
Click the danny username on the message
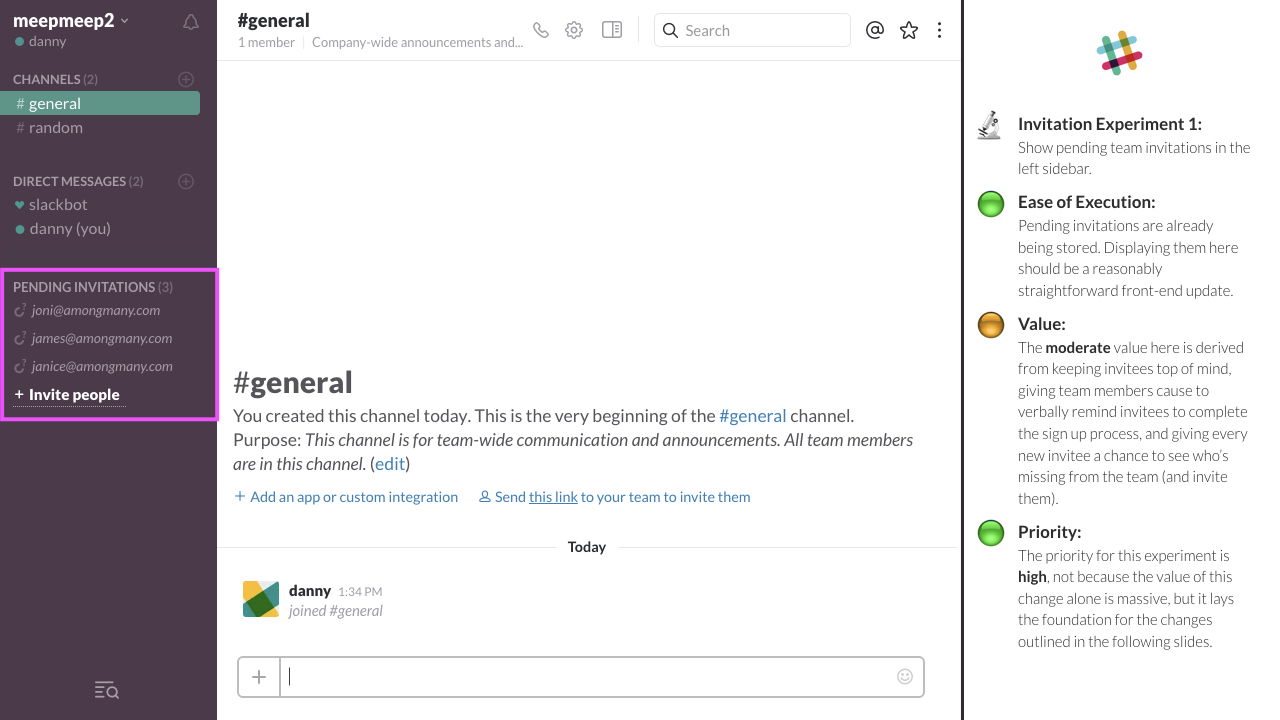310,591
